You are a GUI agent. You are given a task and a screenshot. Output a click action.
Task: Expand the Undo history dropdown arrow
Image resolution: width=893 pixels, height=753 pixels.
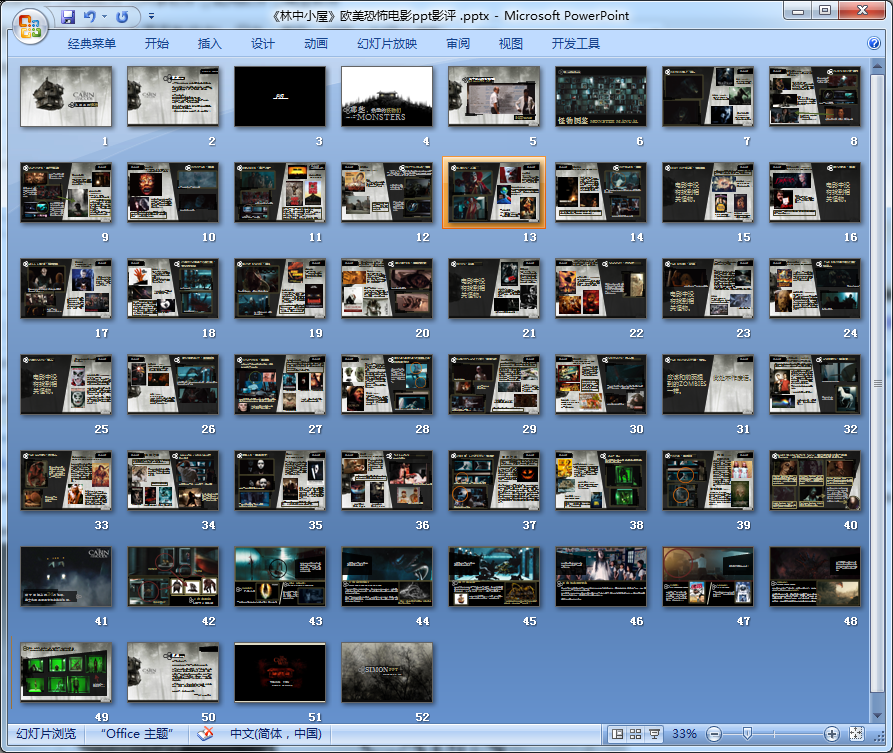(105, 17)
